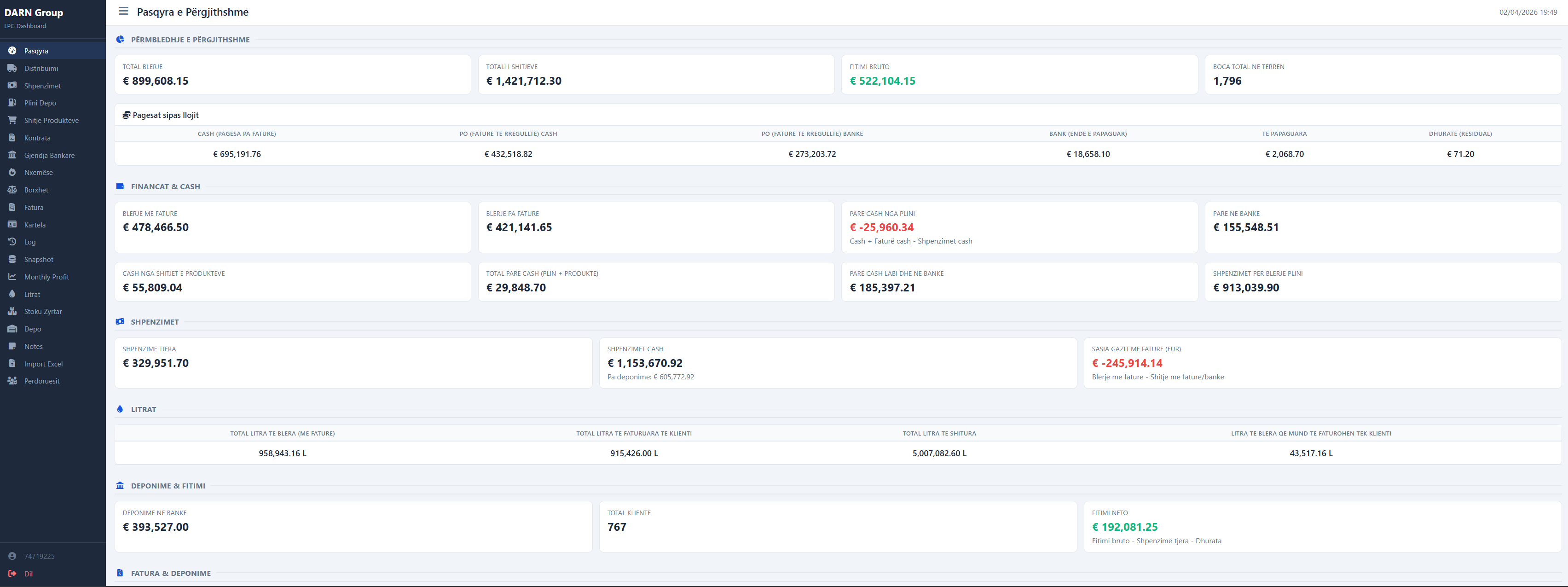
Task: Open Shpenzimet via its money icon
Action: pos(13,85)
